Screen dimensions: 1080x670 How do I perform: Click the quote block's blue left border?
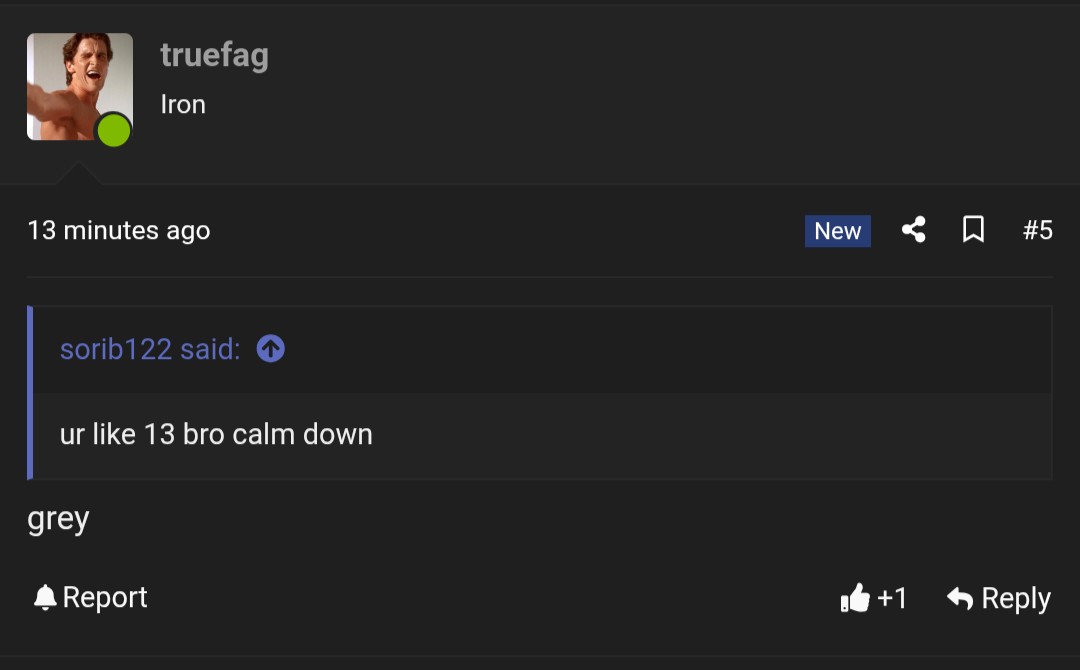pos(30,392)
